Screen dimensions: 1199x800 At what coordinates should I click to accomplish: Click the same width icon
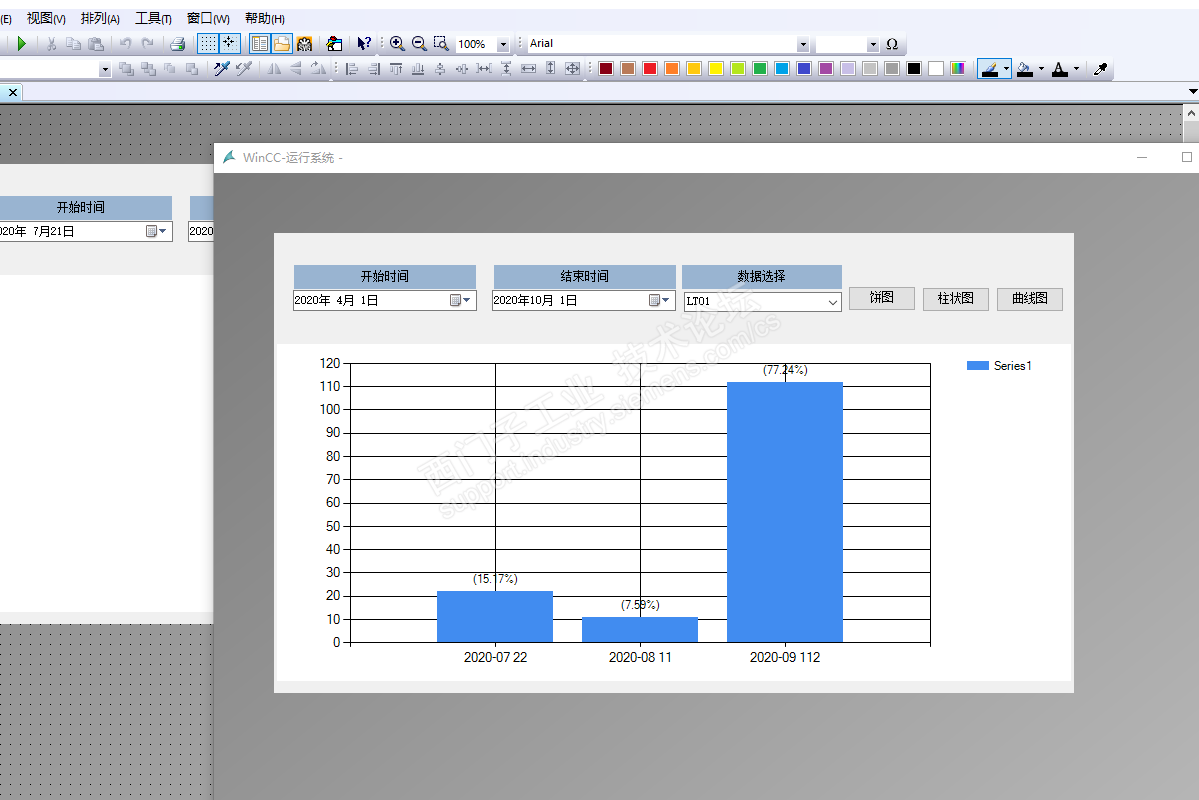(528, 69)
